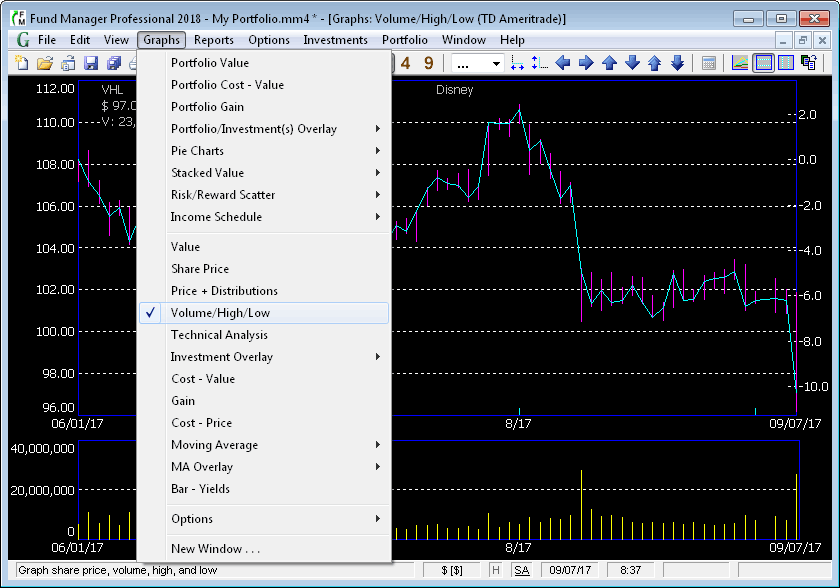Screen dimensions: 840x588
Task: Click the '9' toolbar button
Action: point(429,63)
